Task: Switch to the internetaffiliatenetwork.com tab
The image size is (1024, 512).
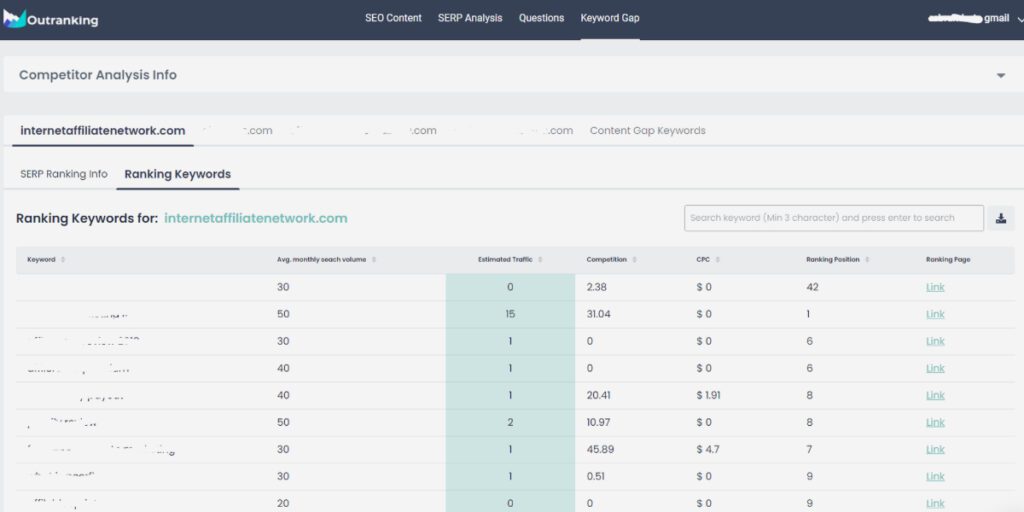Action: [103, 131]
